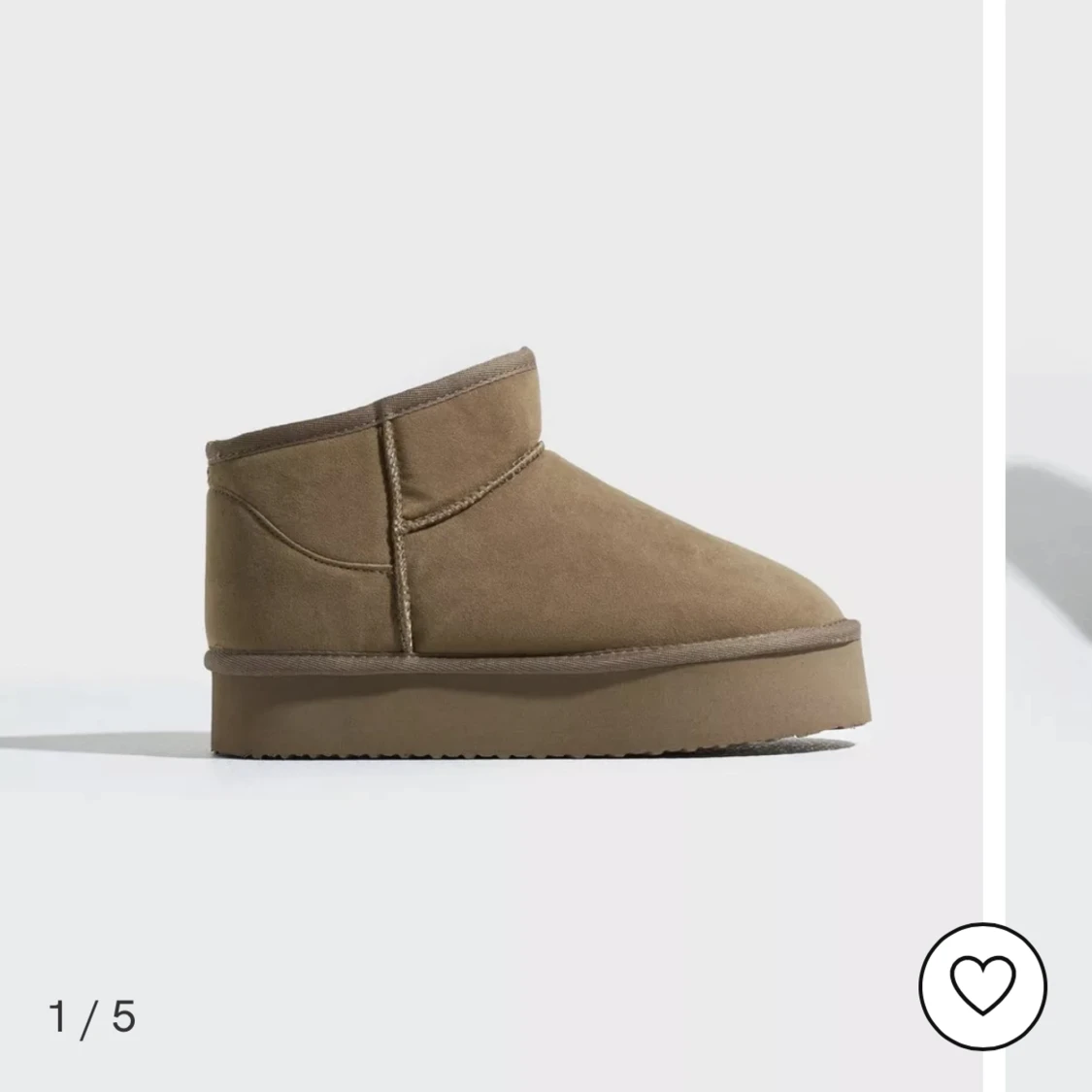Add the boot to favorites with heart icon
The image size is (1092, 1092).
coord(982,986)
